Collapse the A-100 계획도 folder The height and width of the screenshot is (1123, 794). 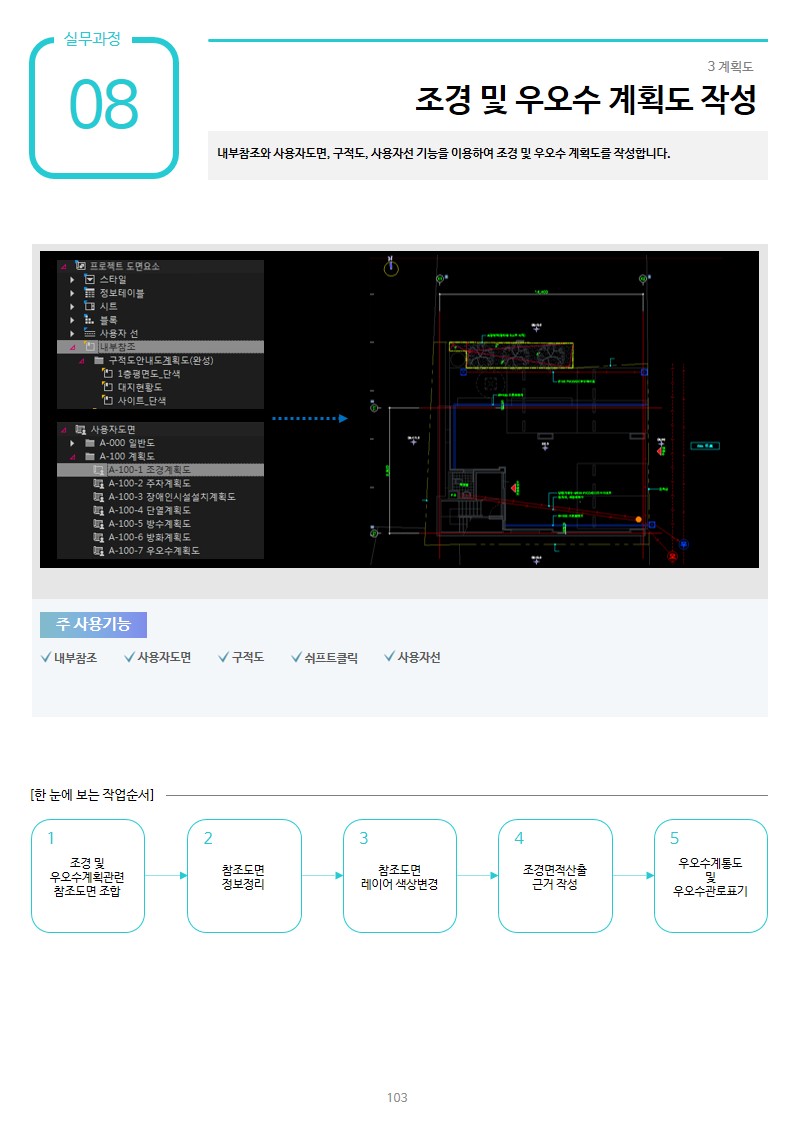point(72,457)
